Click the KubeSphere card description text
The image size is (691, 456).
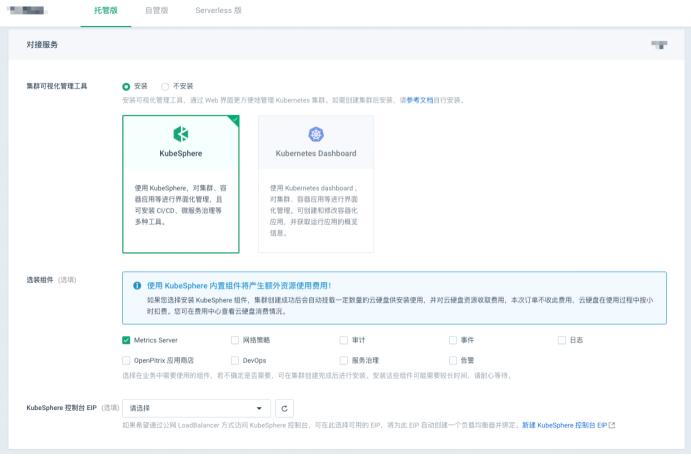pos(181,205)
